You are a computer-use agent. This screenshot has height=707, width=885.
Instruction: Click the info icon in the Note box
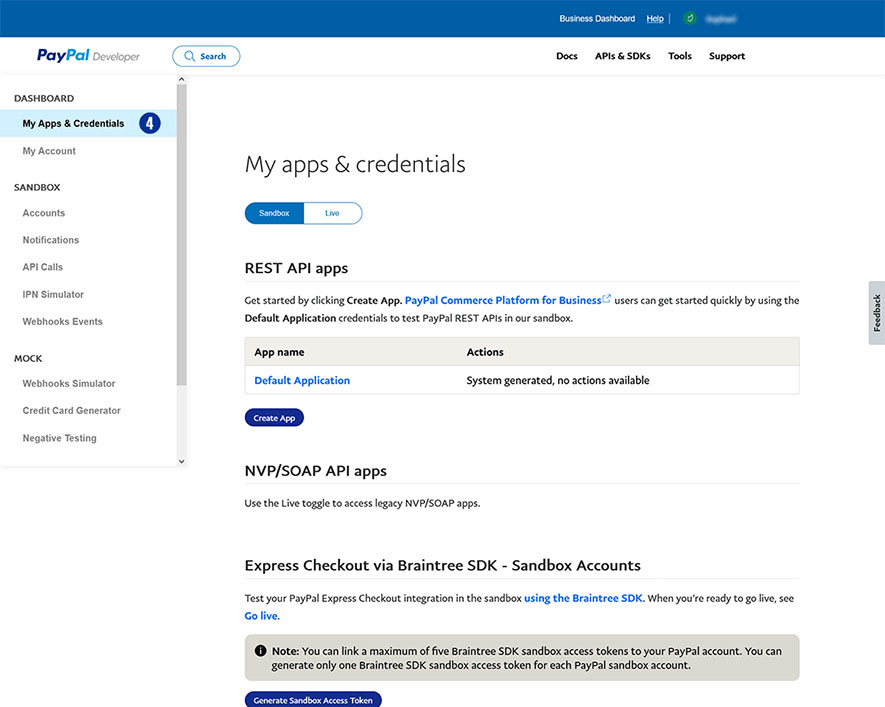[x=261, y=650]
